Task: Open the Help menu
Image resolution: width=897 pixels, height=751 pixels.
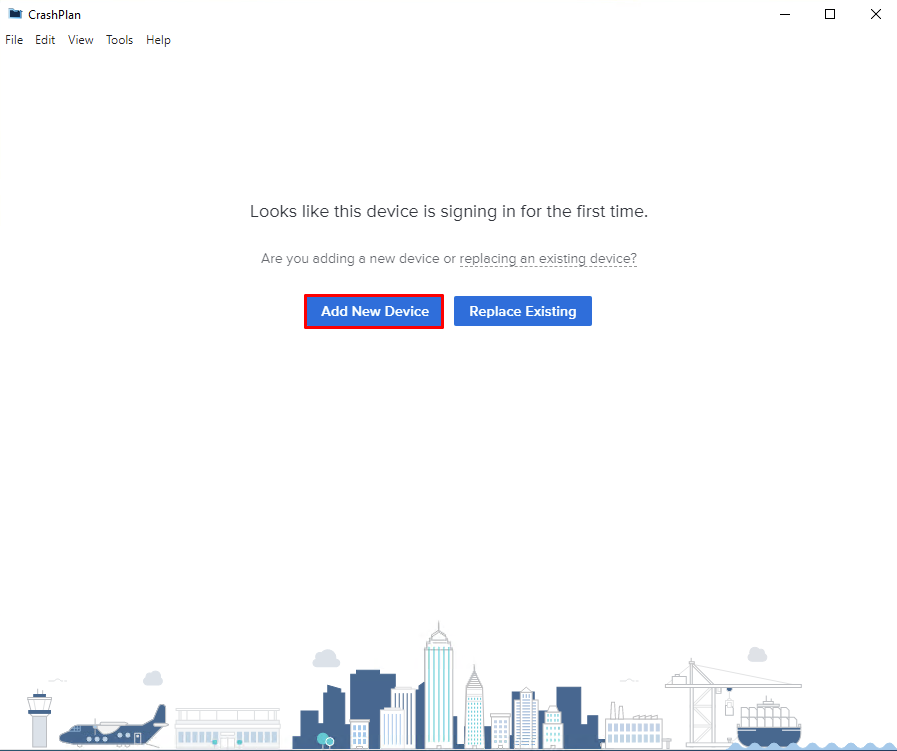Action: click(x=158, y=40)
